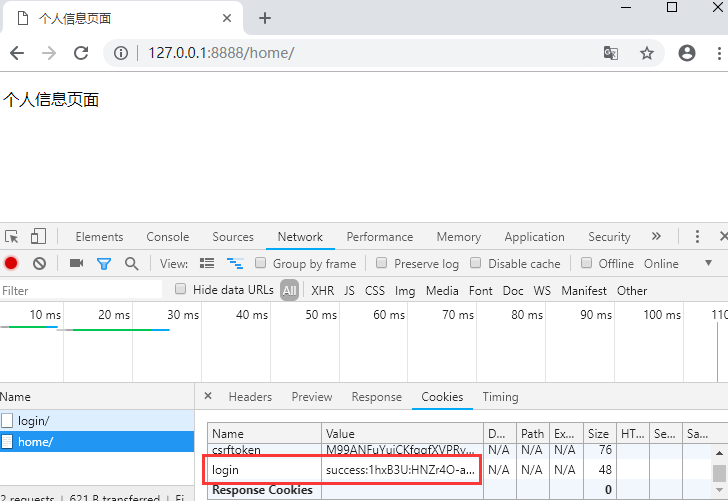This screenshot has width=728, height=501.
Task: Open the Response detail tab
Action: pos(377,397)
